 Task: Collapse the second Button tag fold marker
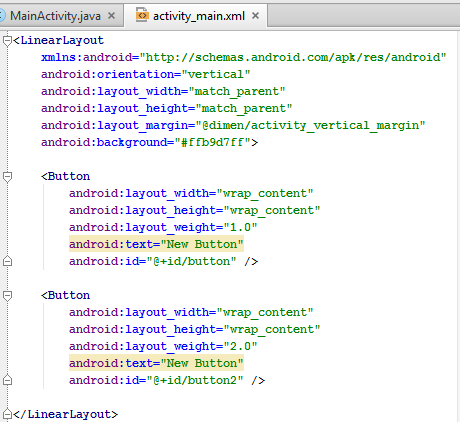pyautogui.click(x=7, y=296)
